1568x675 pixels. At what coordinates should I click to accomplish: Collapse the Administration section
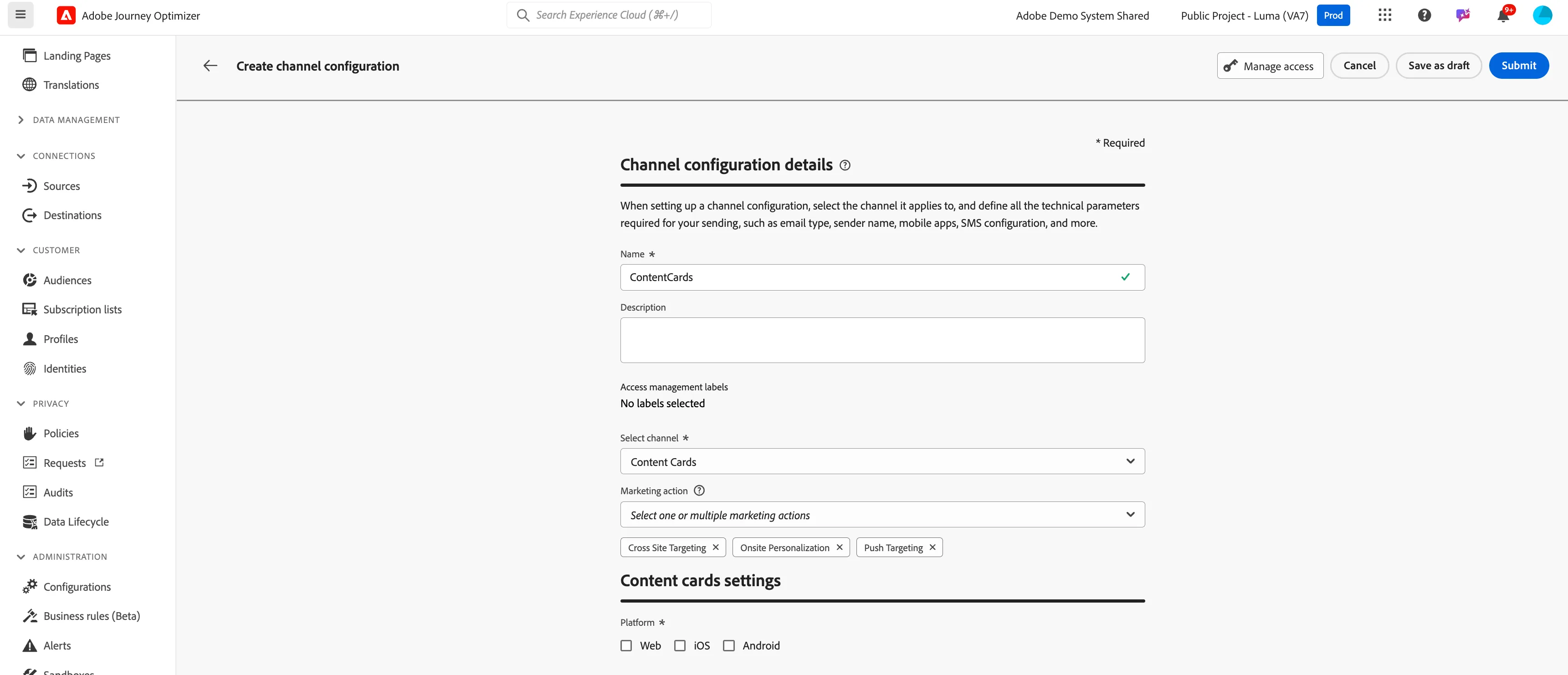[x=20, y=557]
